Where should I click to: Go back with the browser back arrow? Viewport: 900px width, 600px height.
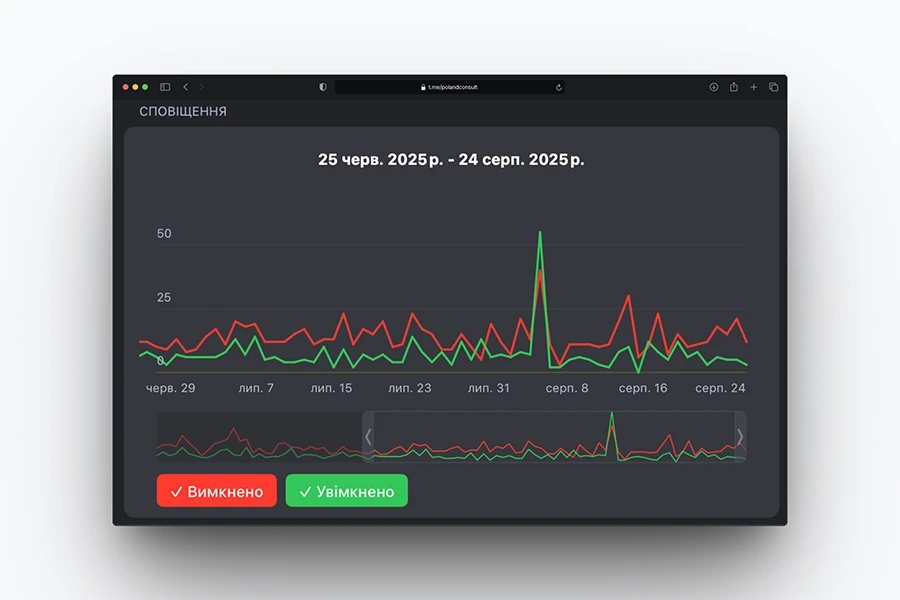tap(185, 87)
